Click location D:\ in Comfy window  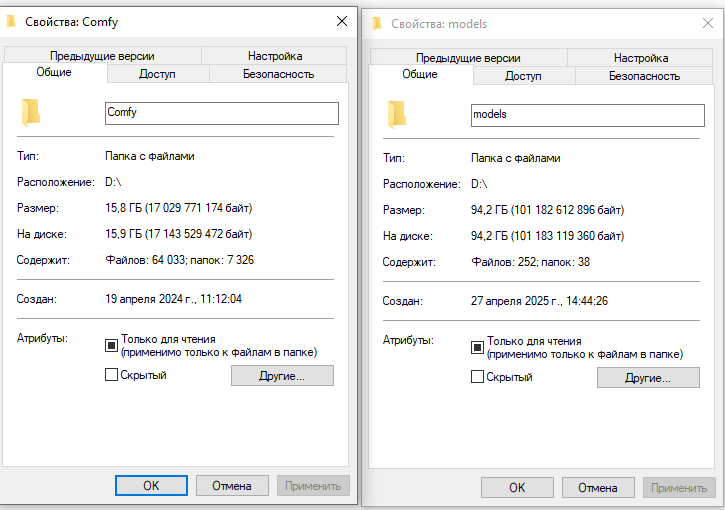click(x=113, y=182)
